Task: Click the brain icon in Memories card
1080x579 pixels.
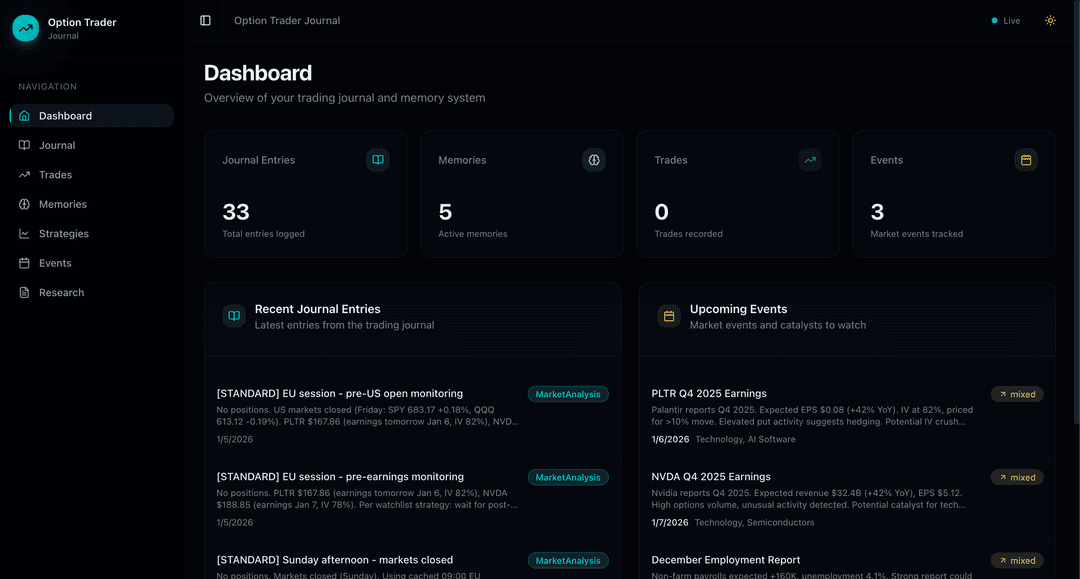Action: coord(594,160)
